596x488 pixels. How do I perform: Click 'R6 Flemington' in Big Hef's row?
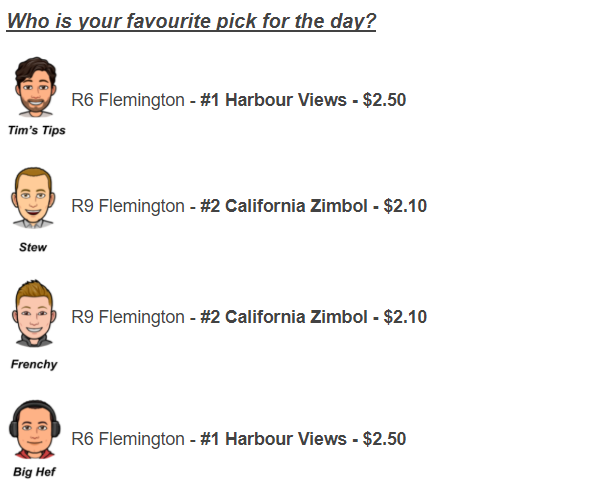128,439
